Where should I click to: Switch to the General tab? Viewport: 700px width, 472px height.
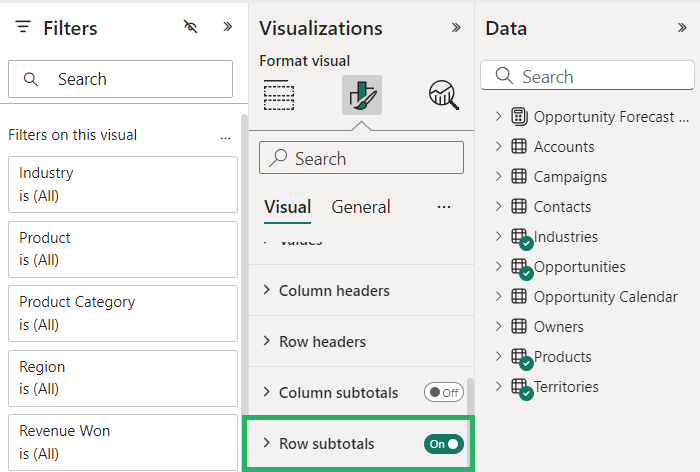[x=361, y=207]
